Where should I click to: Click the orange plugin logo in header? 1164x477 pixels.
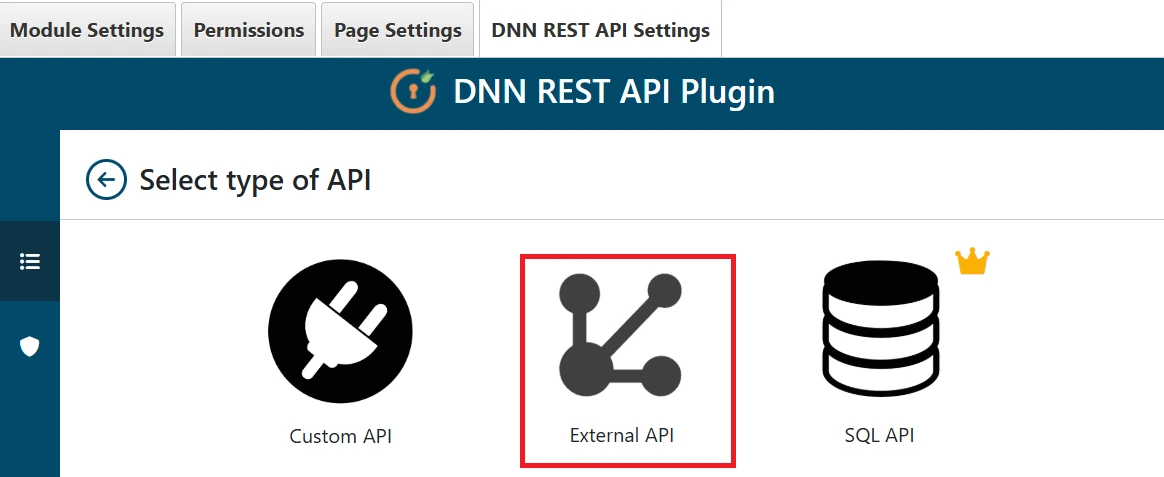pyautogui.click(x=413, y=92)
